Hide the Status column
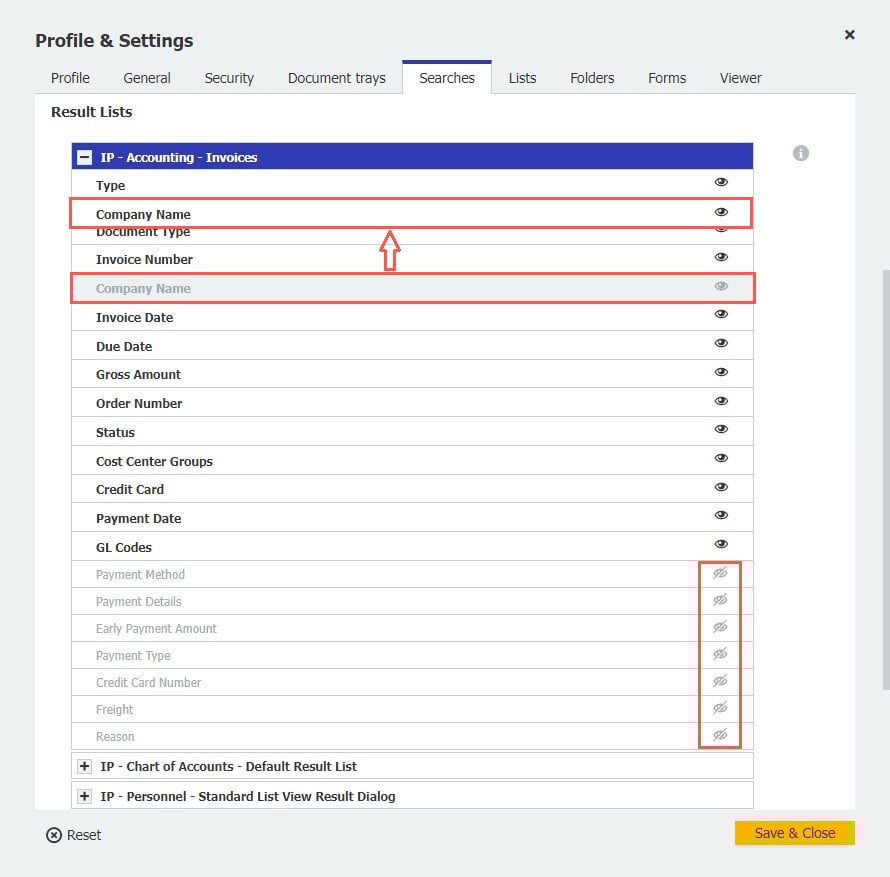The height and width of the screenshot is (877, 890). (x=721, y=430)
